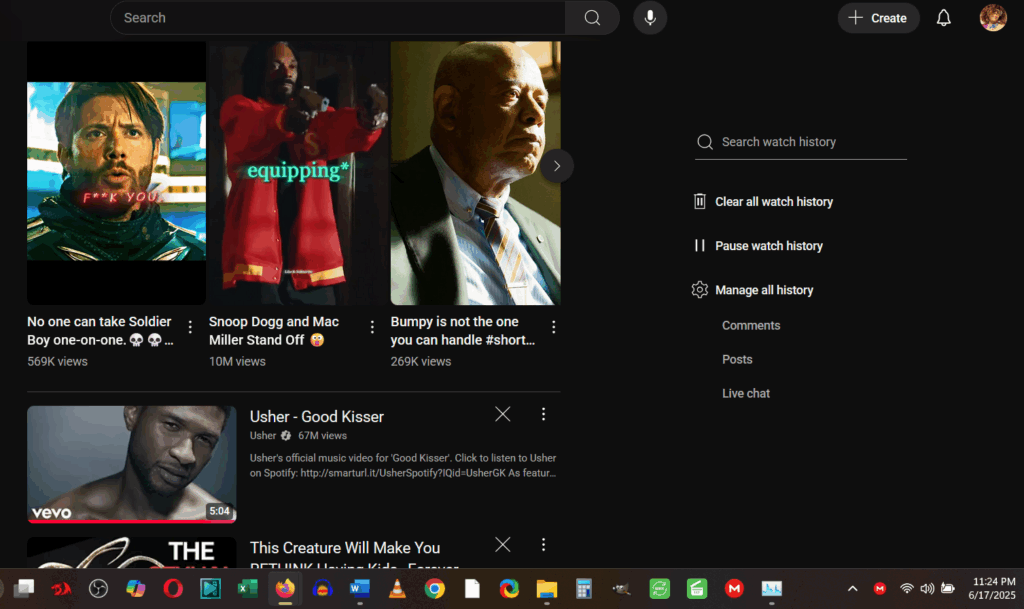Open the large MEGA app icon in taskbar
This screenshot has height=609, width=1024.
click(734, 589)
